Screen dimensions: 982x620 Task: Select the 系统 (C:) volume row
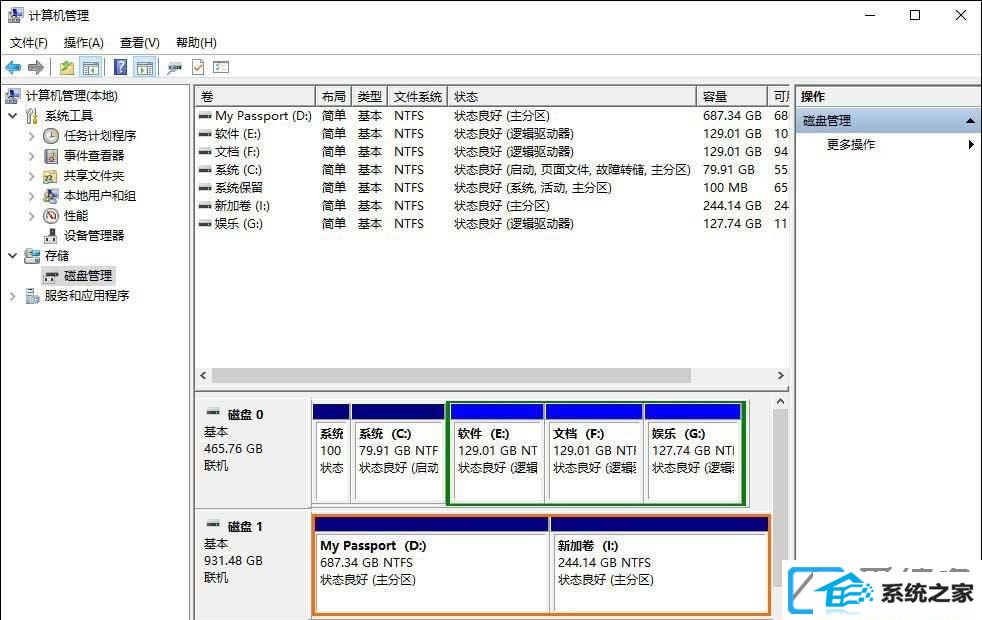coord(492,170)
